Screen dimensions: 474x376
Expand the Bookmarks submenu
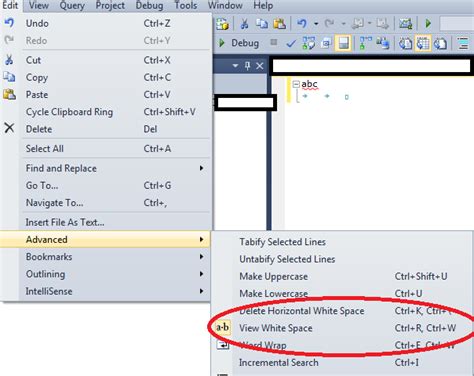[115, 257]
